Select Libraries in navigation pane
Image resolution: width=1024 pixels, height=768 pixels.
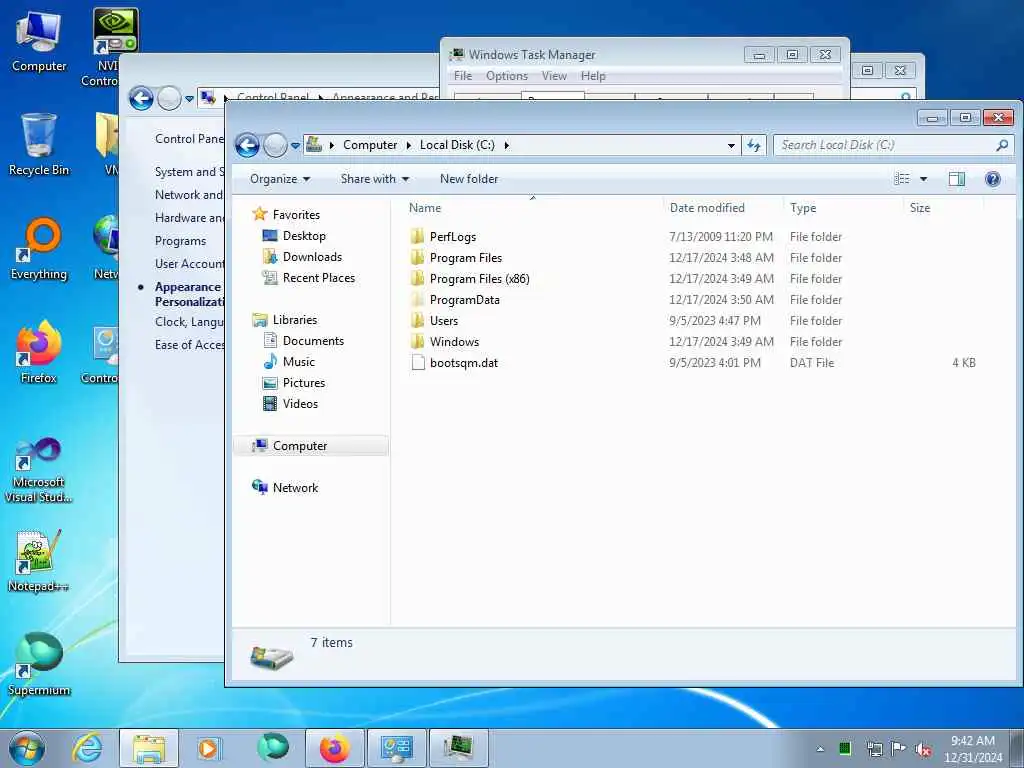295,320
